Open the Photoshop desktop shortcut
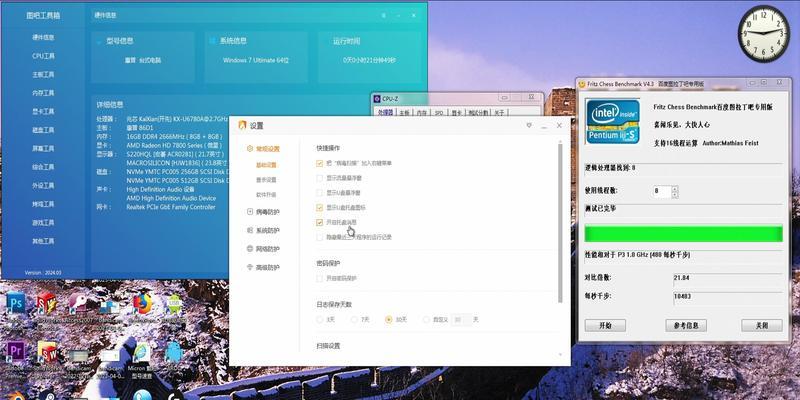This screenshot has height=400, width=800. [15, 303]
